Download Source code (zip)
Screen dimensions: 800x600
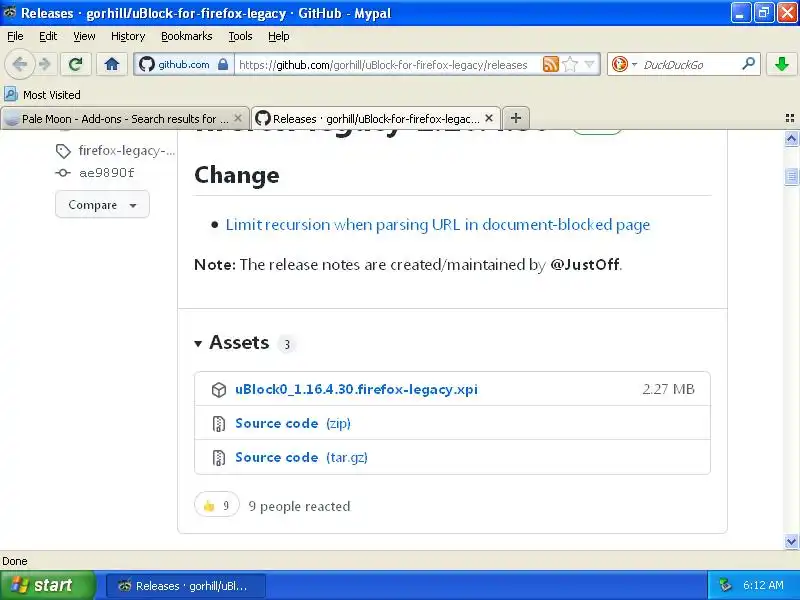[293, 423]
